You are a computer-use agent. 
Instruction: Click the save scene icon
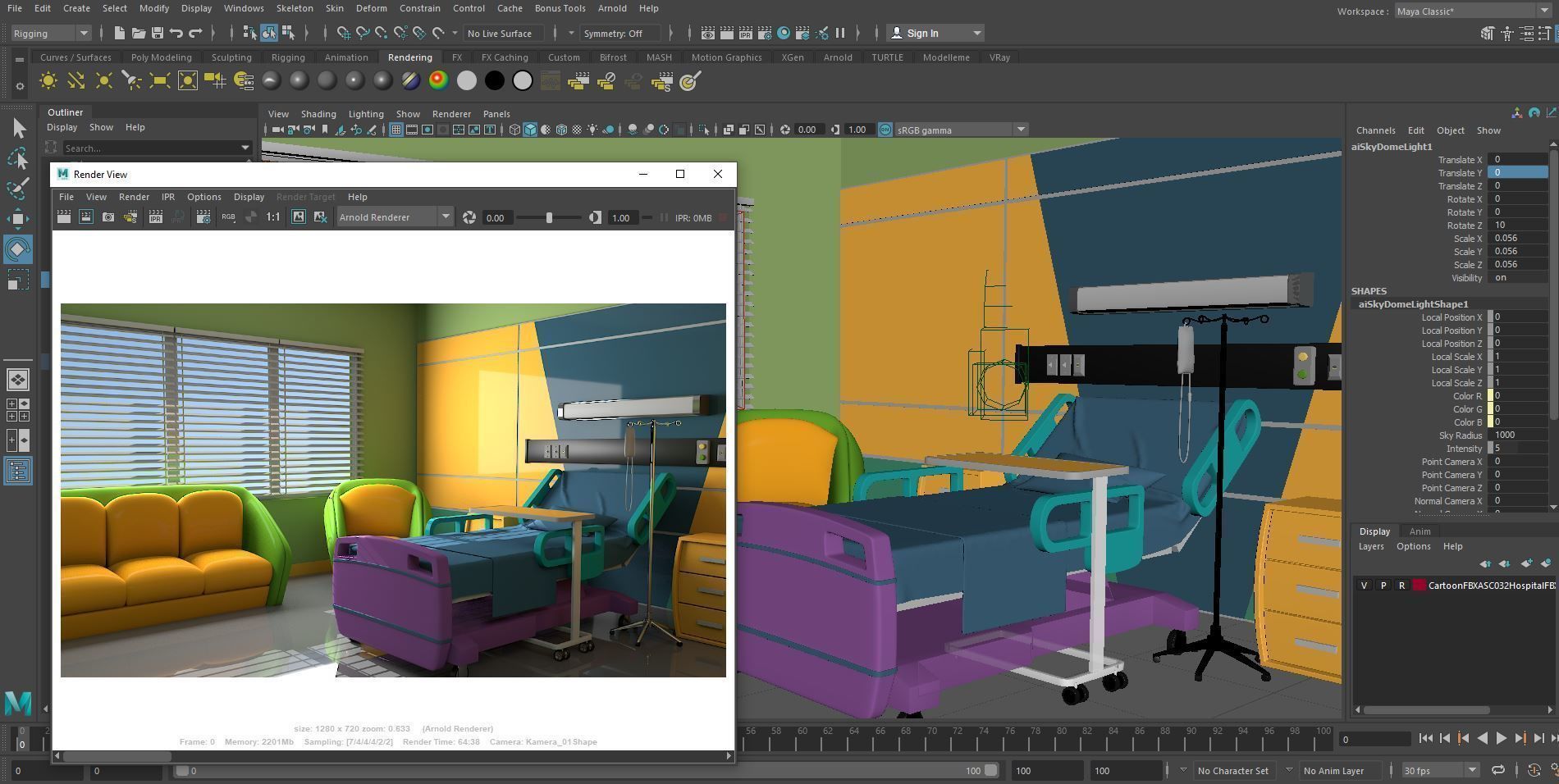tap(158, 33)
